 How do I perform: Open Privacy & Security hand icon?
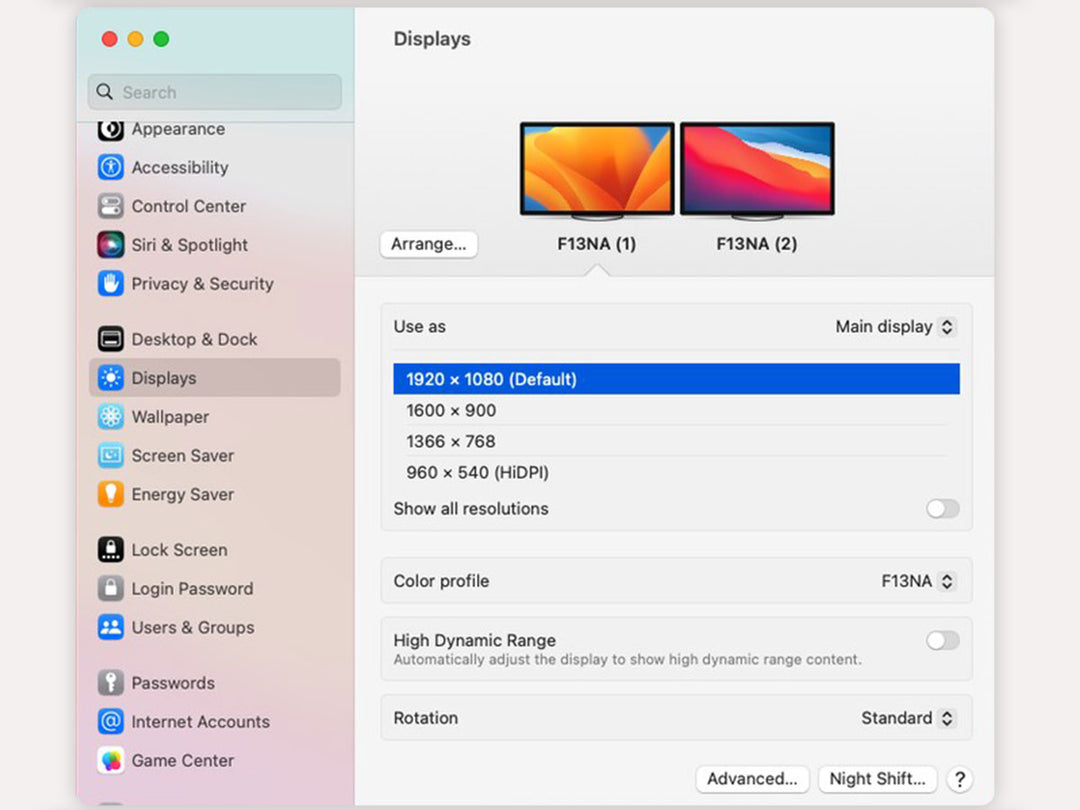click(x=111, y=284)
